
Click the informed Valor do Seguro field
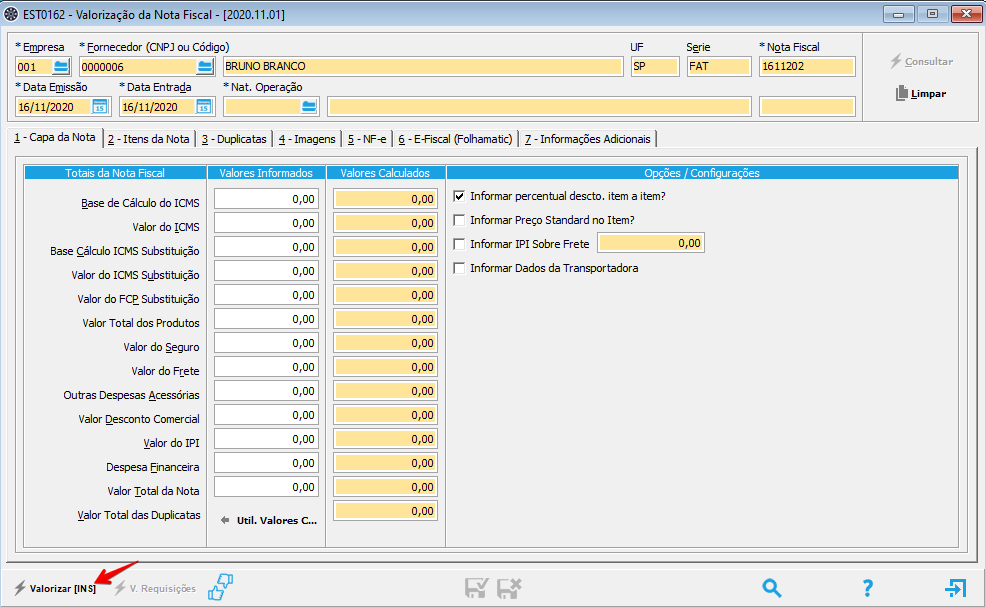point(267,343)
